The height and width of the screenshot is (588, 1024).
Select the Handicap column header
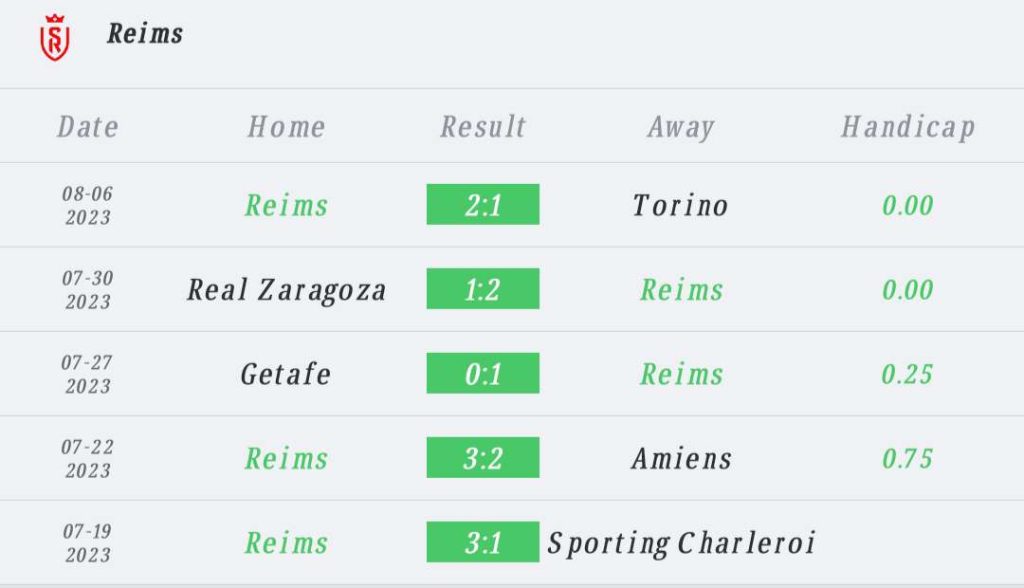coord(908,127)
